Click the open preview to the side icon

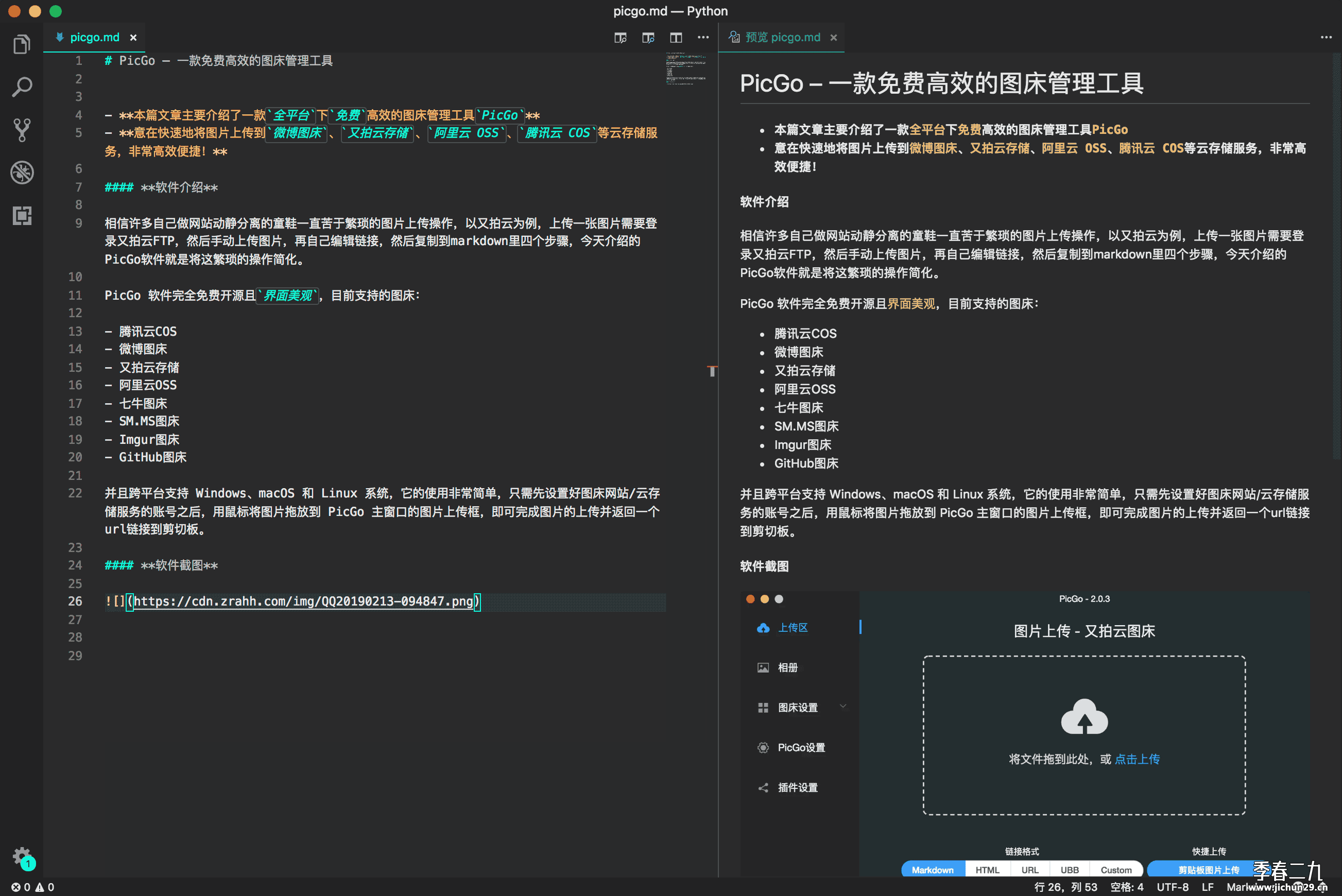pyautogui.click(x=648, y=38)
